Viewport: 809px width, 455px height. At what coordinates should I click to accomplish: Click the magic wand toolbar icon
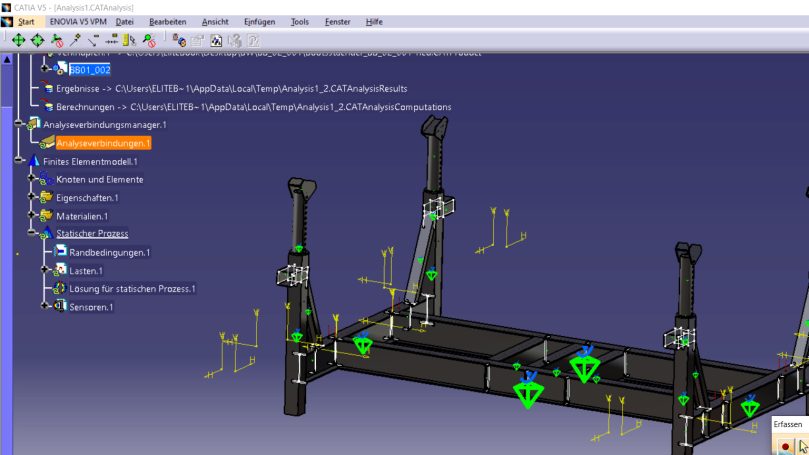tap(75, 41)
